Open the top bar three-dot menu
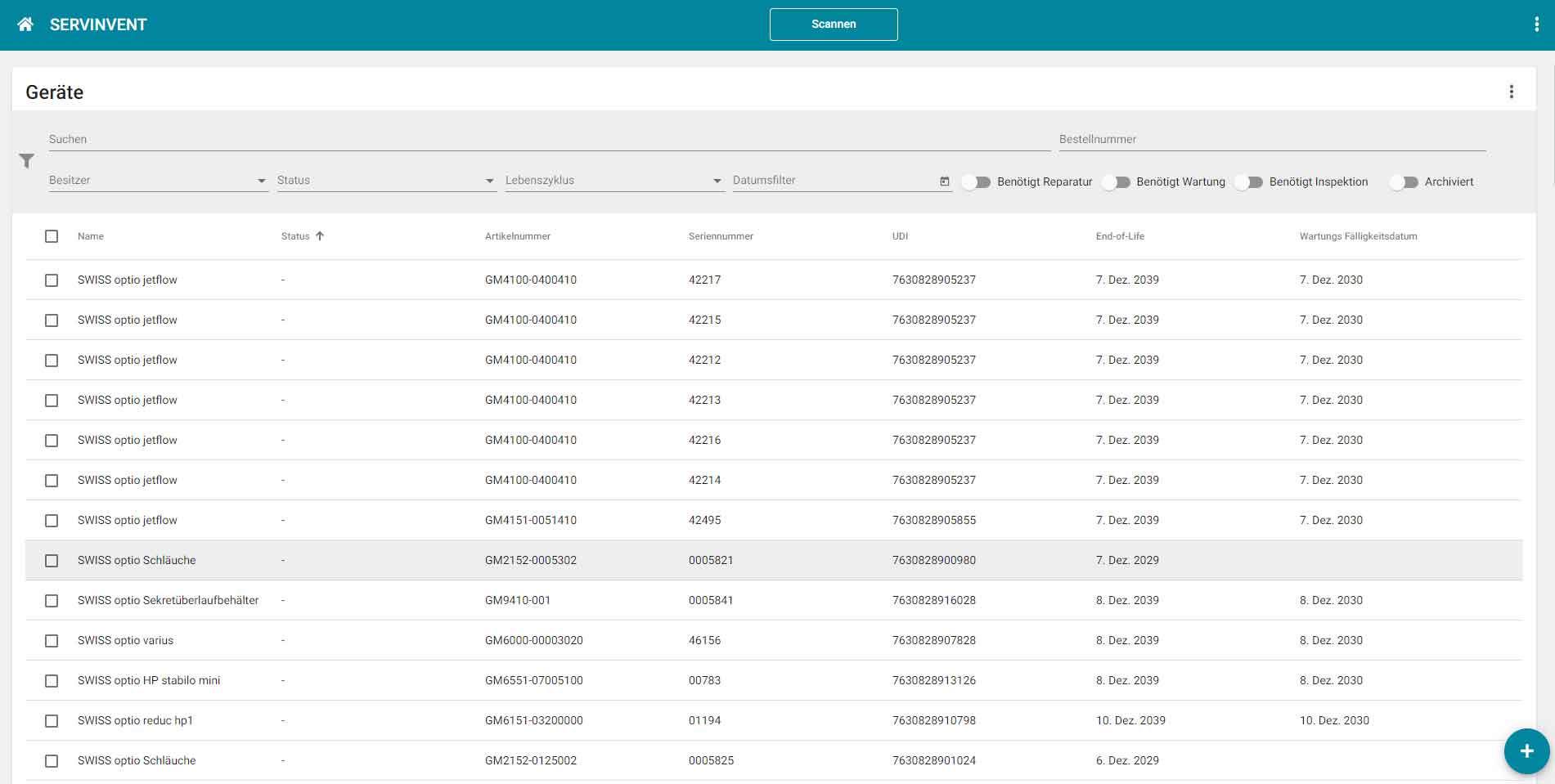 (1536, 25)
